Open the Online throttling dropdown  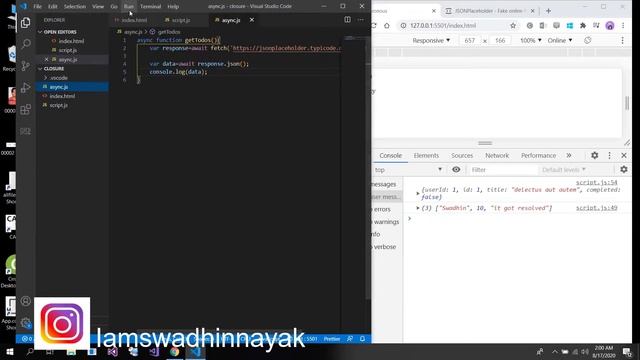coord(560,40)
